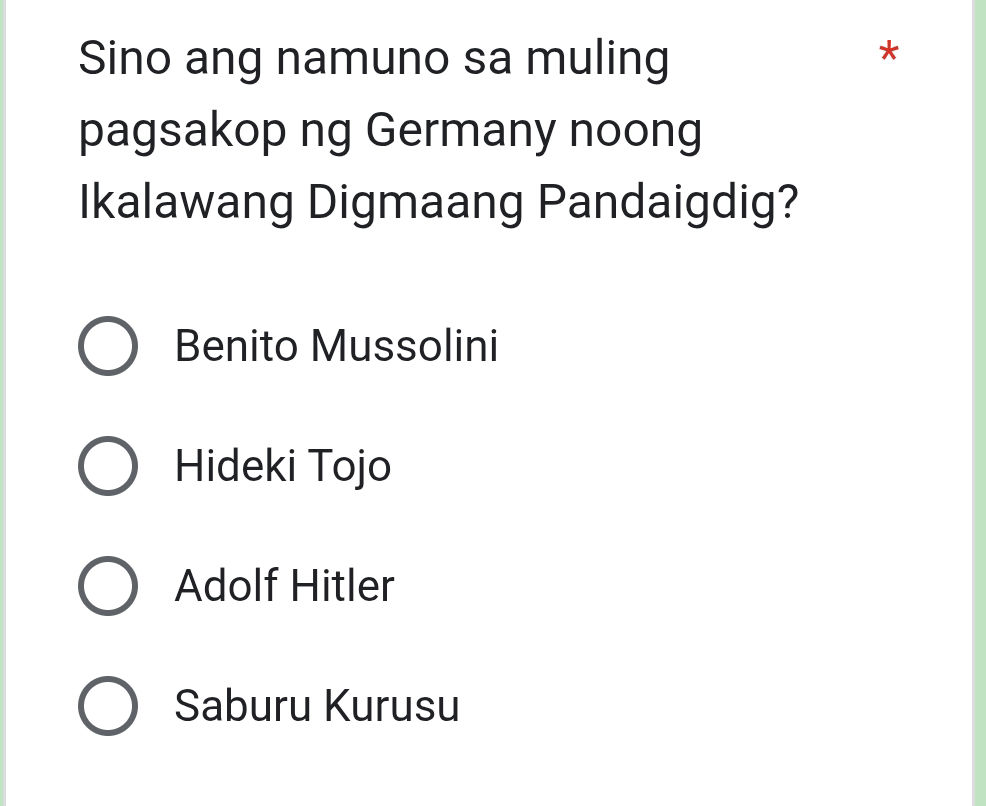The image size is (986, 806).
Task: Click the Benito Mussolini option label
Action: click(336, 346)
